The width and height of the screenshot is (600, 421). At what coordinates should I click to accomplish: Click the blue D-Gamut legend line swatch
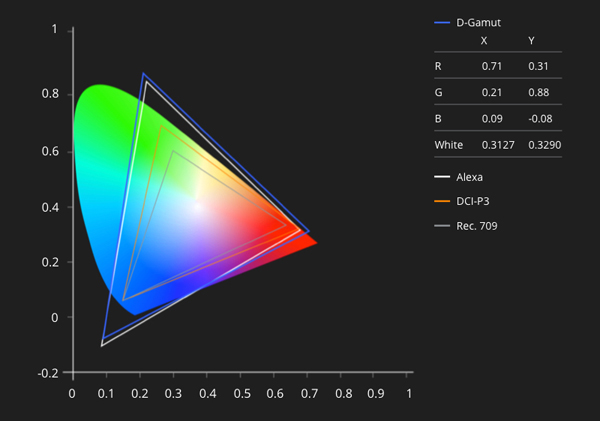tap(443, 21)
